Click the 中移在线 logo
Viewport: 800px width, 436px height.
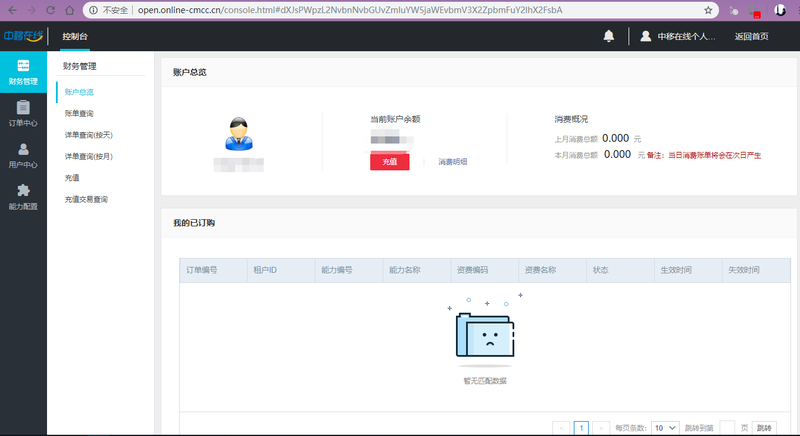pyautogui.click(x=25, y=35)
